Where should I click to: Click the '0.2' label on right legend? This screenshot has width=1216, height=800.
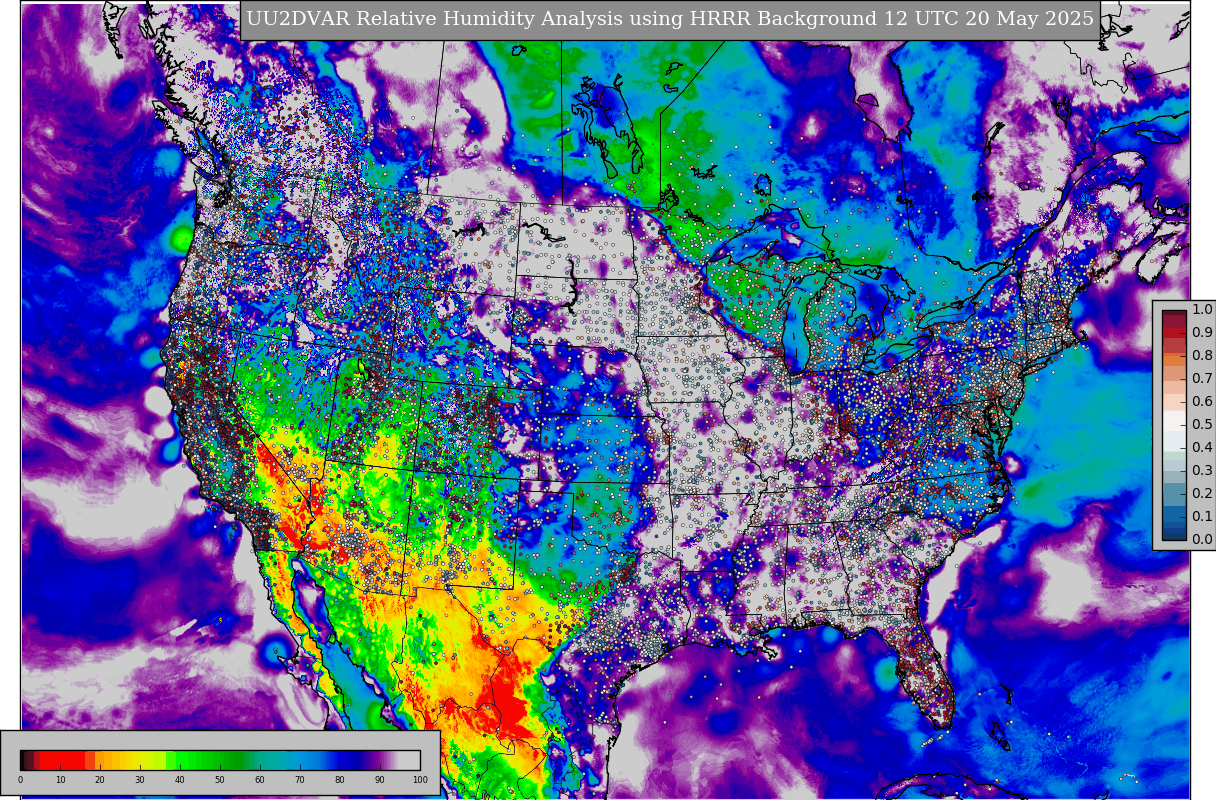pos(1201,493)
